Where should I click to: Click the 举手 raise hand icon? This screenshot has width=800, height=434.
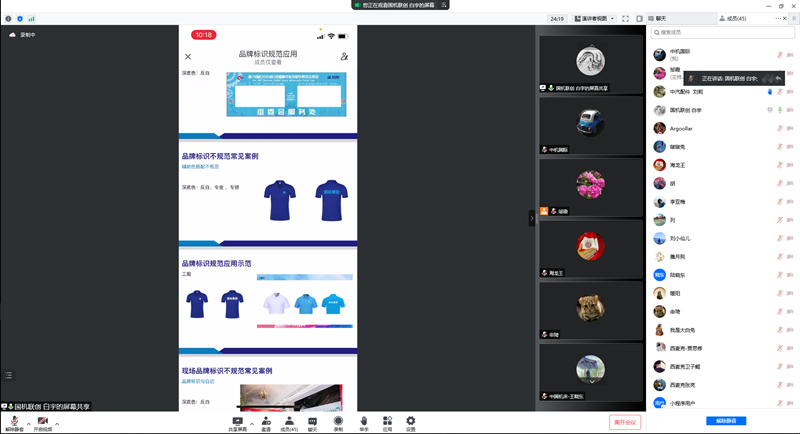point(364,421)
